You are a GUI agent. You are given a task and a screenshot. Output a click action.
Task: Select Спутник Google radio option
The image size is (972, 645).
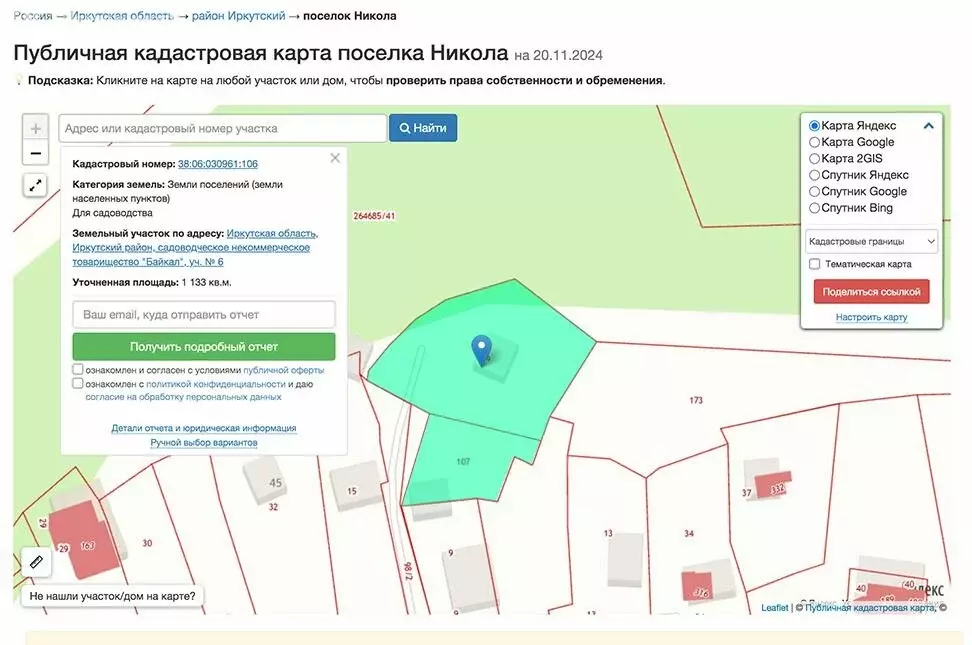coord(815,192)
